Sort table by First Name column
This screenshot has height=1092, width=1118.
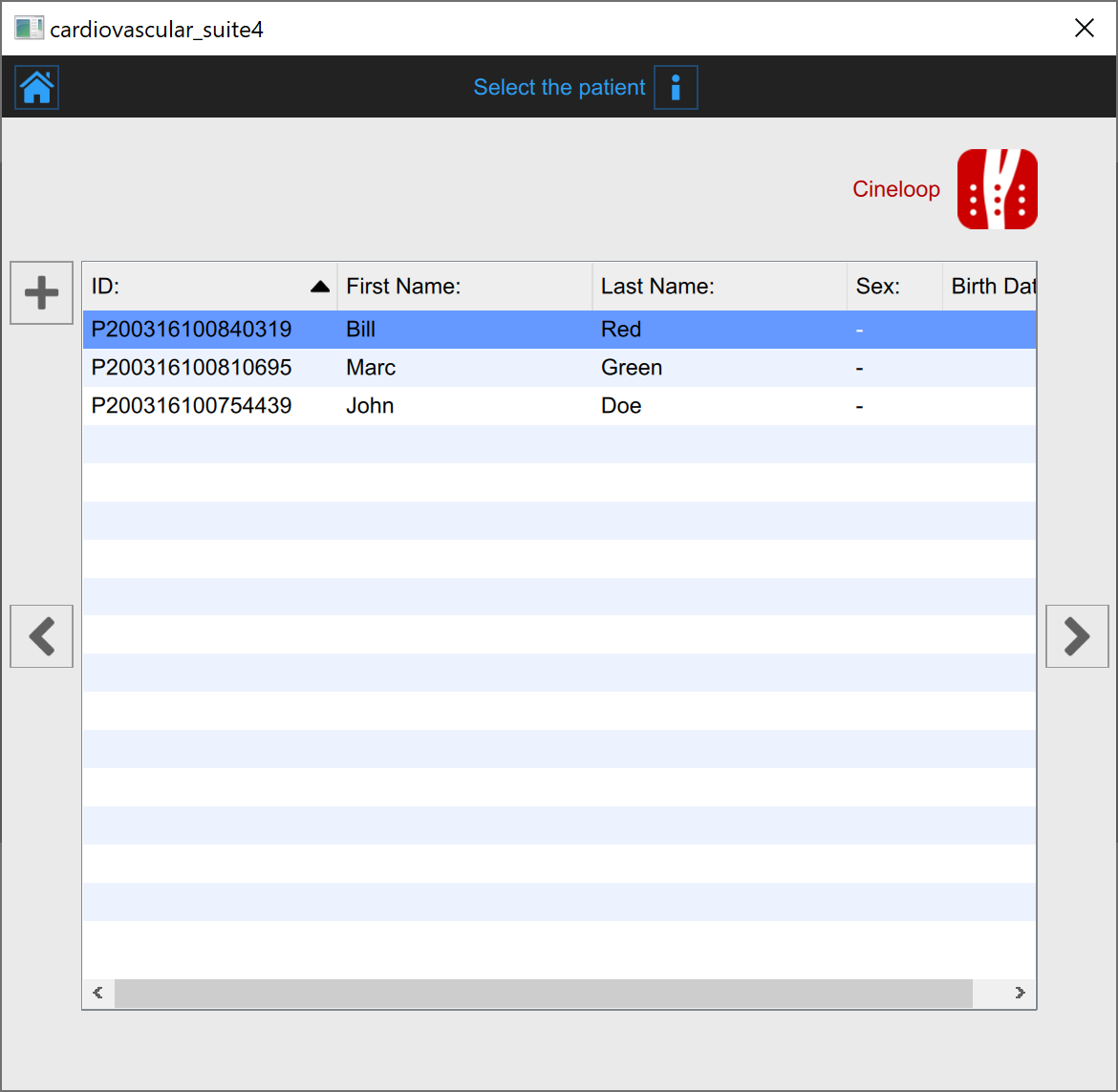463,287
